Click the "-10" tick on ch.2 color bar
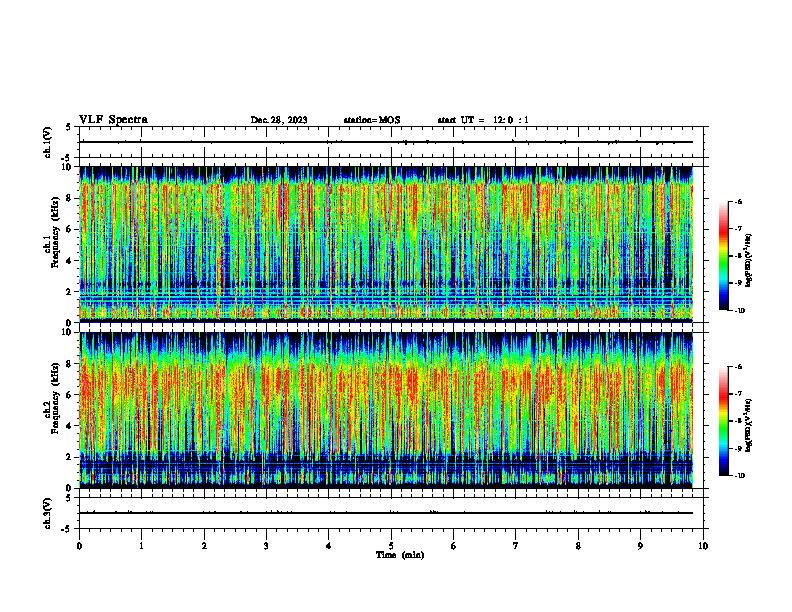This screenshot has width=792, height=612. [739, 476]
